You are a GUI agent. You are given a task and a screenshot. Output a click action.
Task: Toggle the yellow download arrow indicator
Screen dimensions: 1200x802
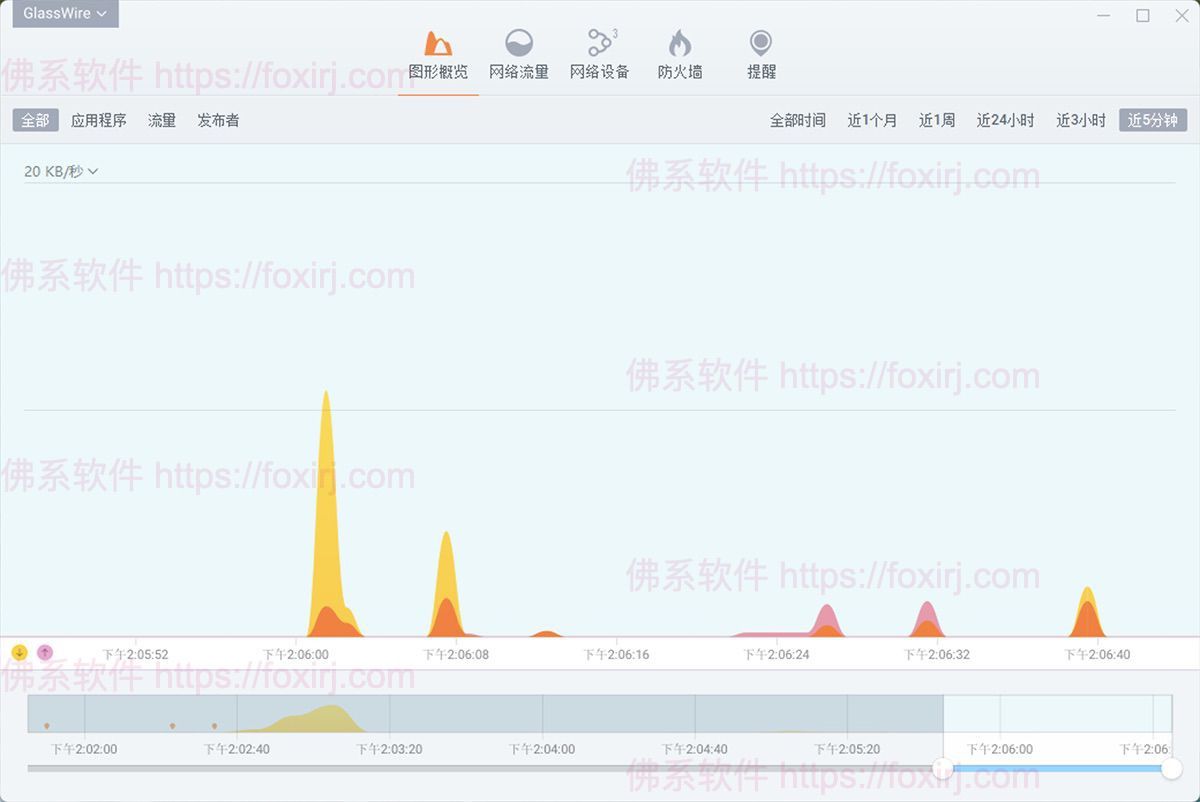click(18, 653)
